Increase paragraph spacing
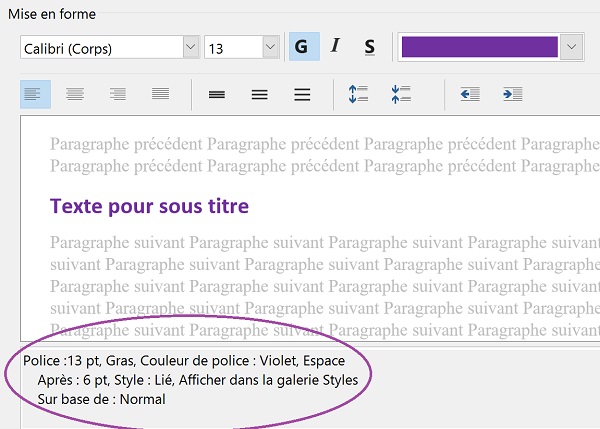This screenshot has height=429, width=600. point(359,94)
